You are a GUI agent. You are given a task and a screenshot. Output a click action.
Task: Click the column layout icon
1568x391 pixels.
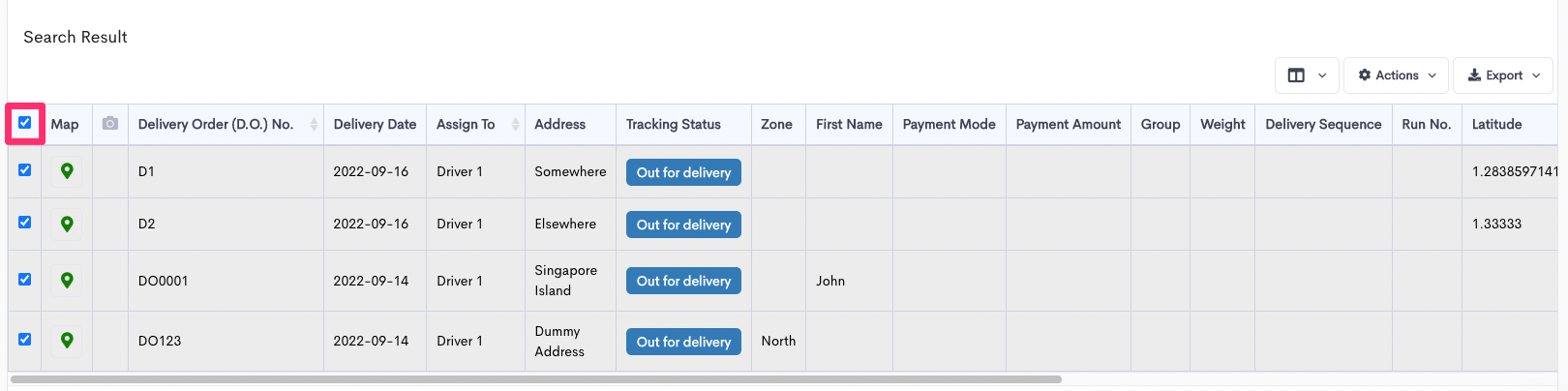[x=1296, y=75]
